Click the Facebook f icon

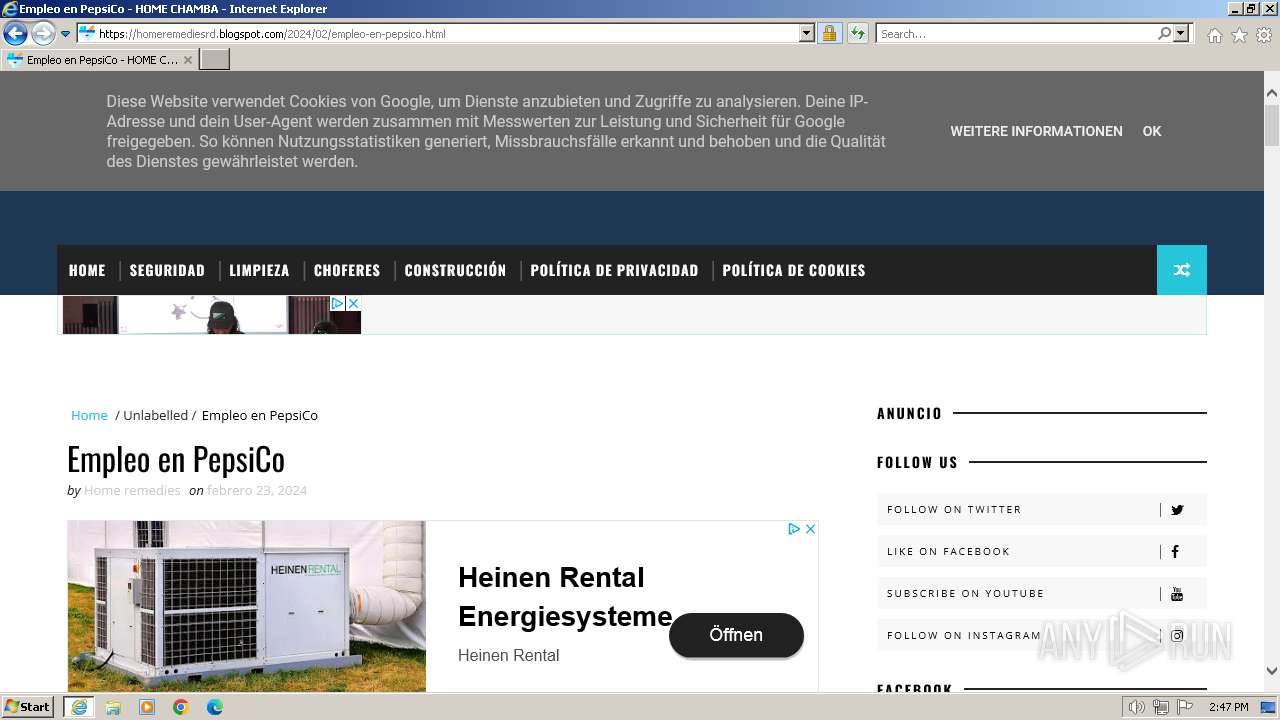(x=1175, y=551)
